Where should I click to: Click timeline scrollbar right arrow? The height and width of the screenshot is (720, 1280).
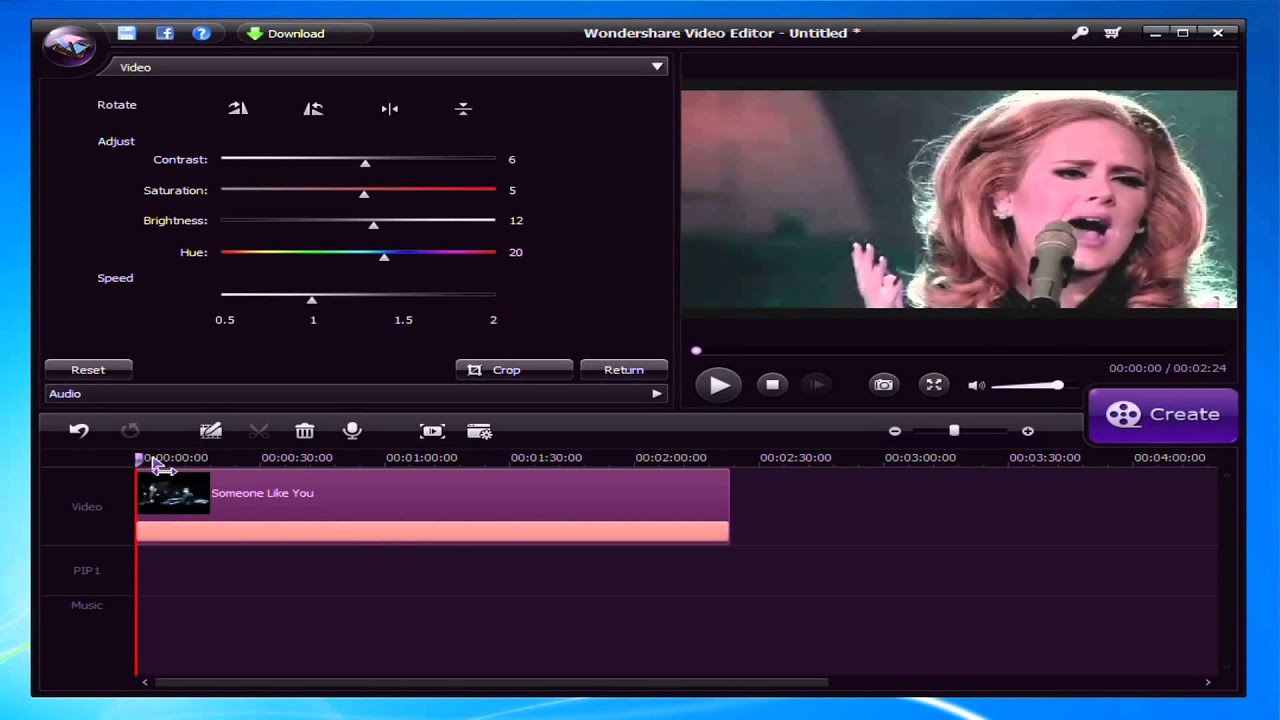pos(1208,682)
